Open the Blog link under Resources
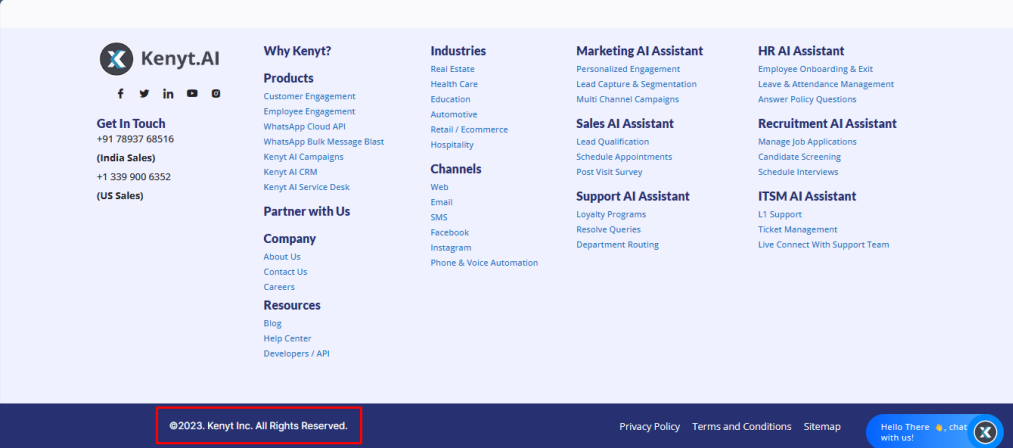The height and width of the screenshot is (448, 1013). (x=273, y=323)
